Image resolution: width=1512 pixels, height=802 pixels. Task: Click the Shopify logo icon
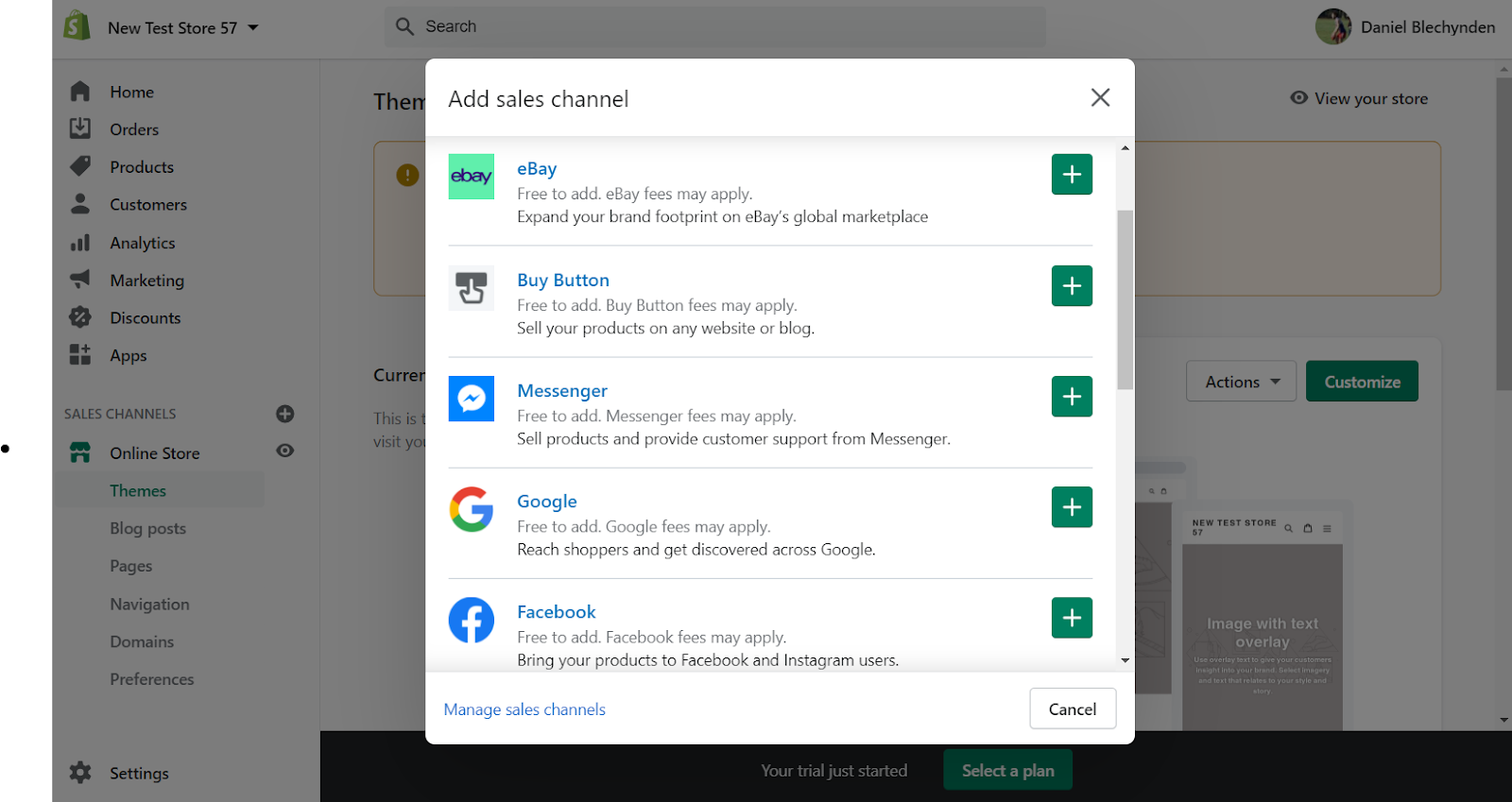pos(77,26)
